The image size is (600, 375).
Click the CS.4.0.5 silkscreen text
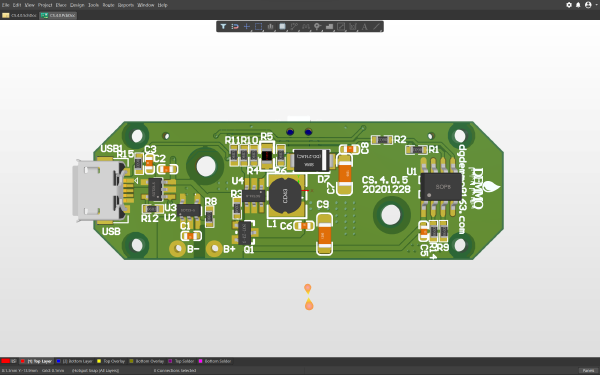tap(385, 180)
